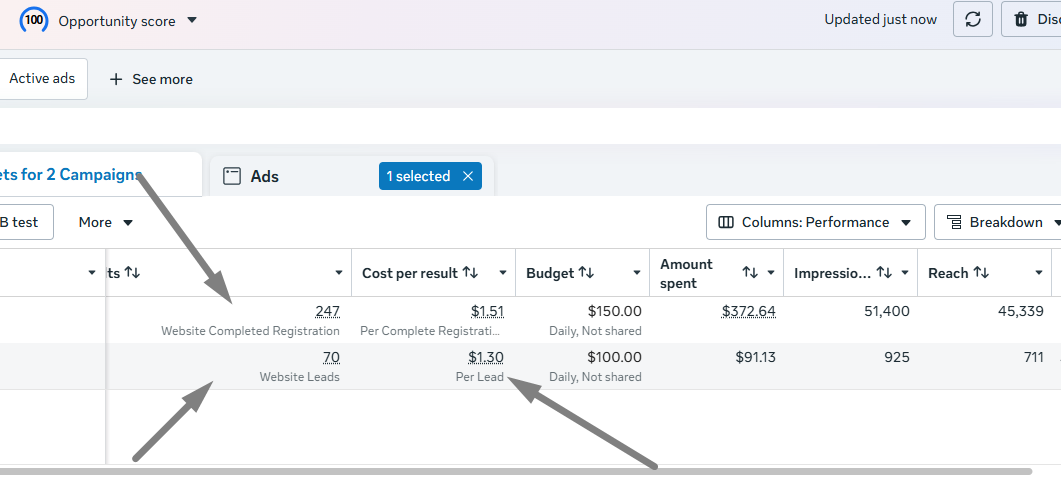The height and width of the screenshot is (479, 1061).
Task: Click See more to add filters
Action: click(151, 79)
